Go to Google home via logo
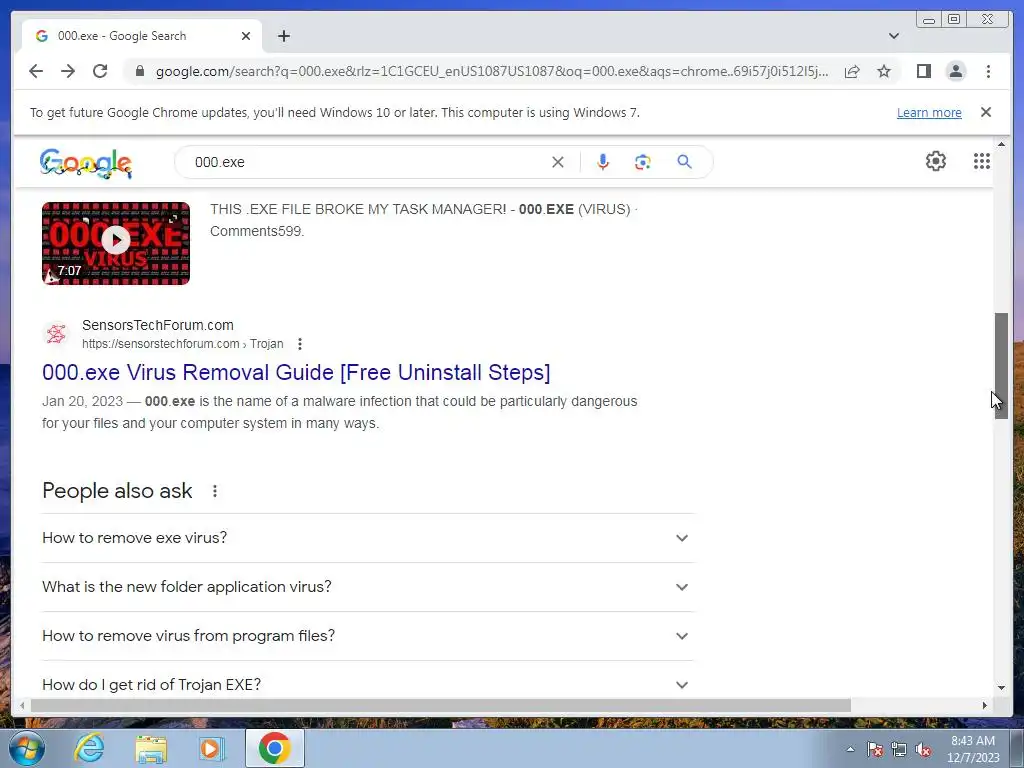Image resolution: width=1024 pixels, height=768 pixels. coord(86,163)
